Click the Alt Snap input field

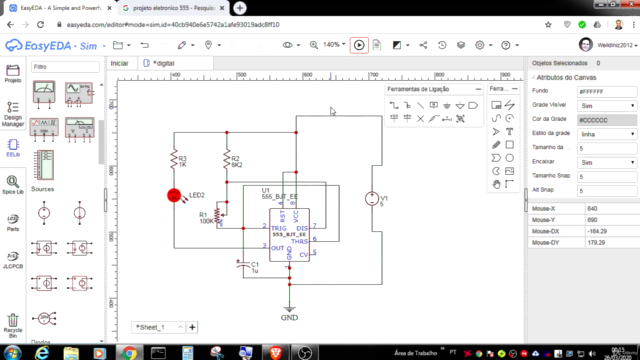pyautogui.click(x=607, y=191)
